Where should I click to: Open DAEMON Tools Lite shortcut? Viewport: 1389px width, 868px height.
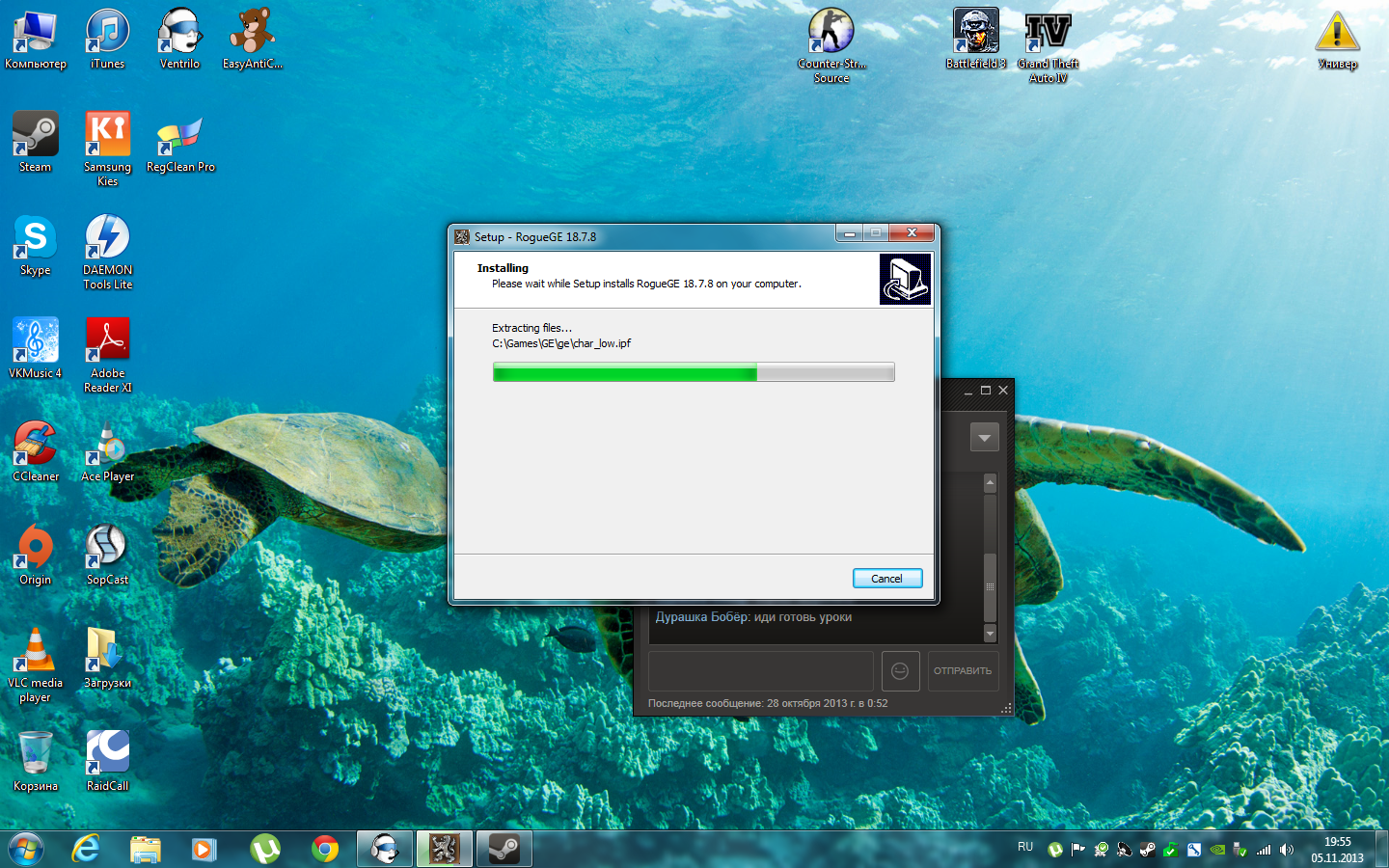click(x=107, y=252)
